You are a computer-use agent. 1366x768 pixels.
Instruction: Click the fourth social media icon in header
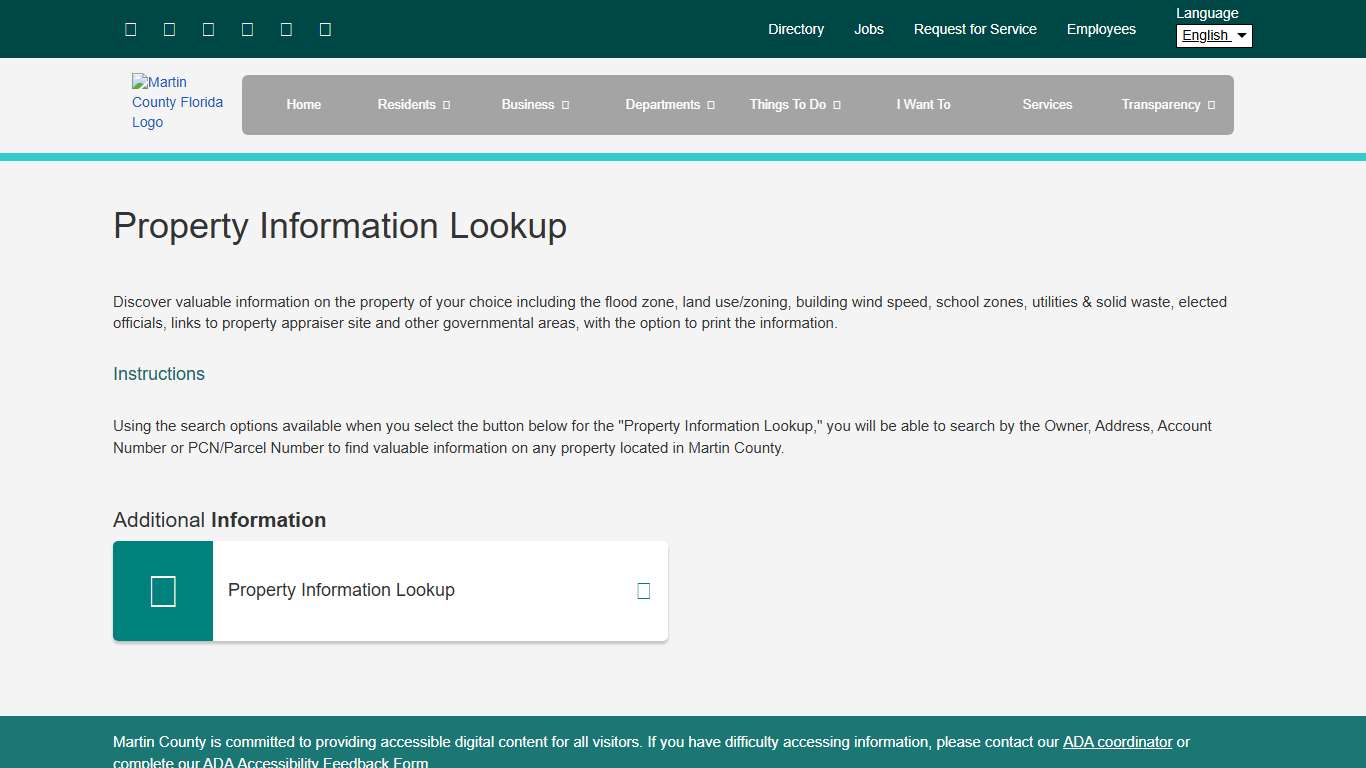pyautogui.click(x=247, y=29)
